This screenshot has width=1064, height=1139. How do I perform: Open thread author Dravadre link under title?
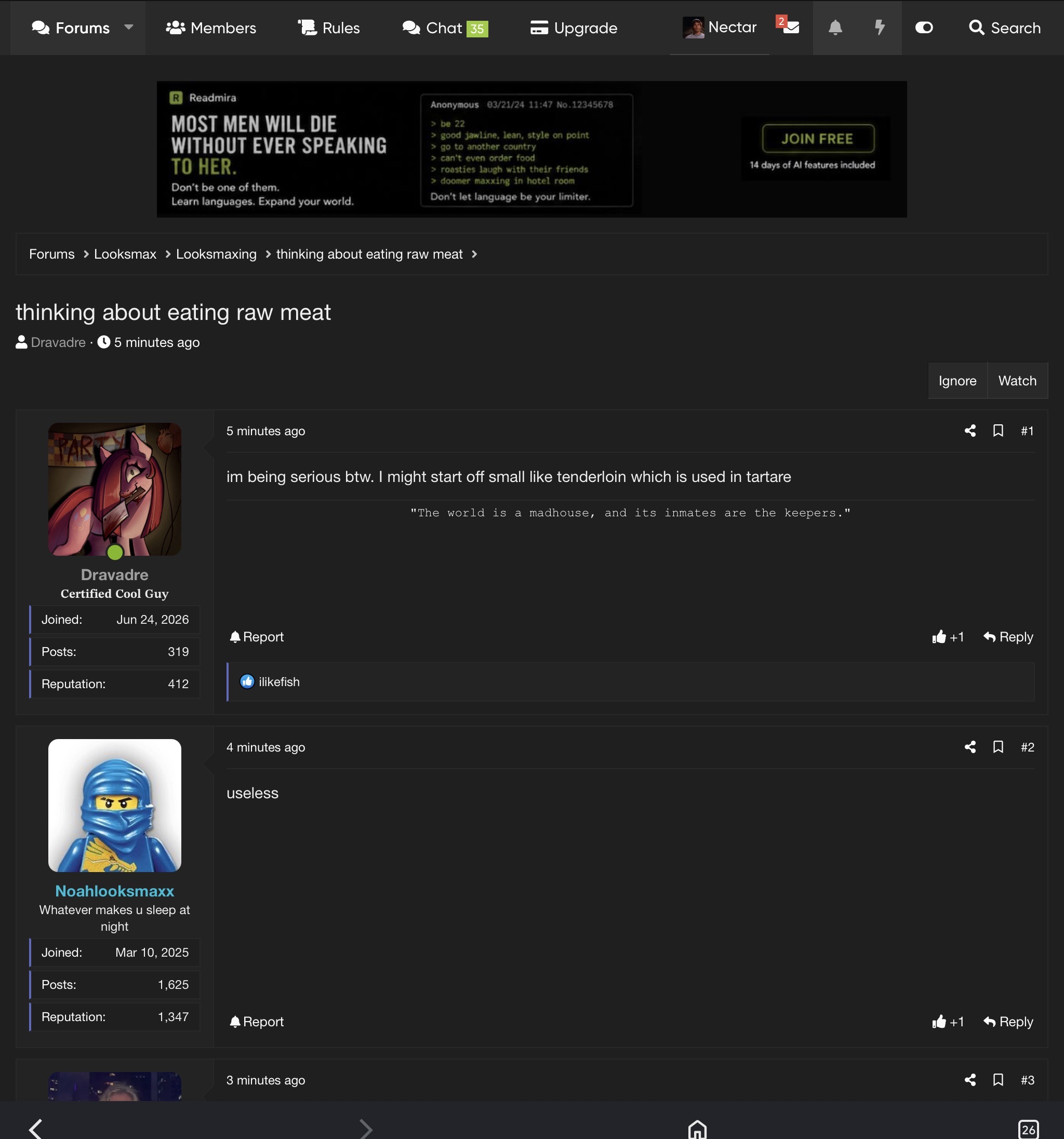tap(58, 342)
